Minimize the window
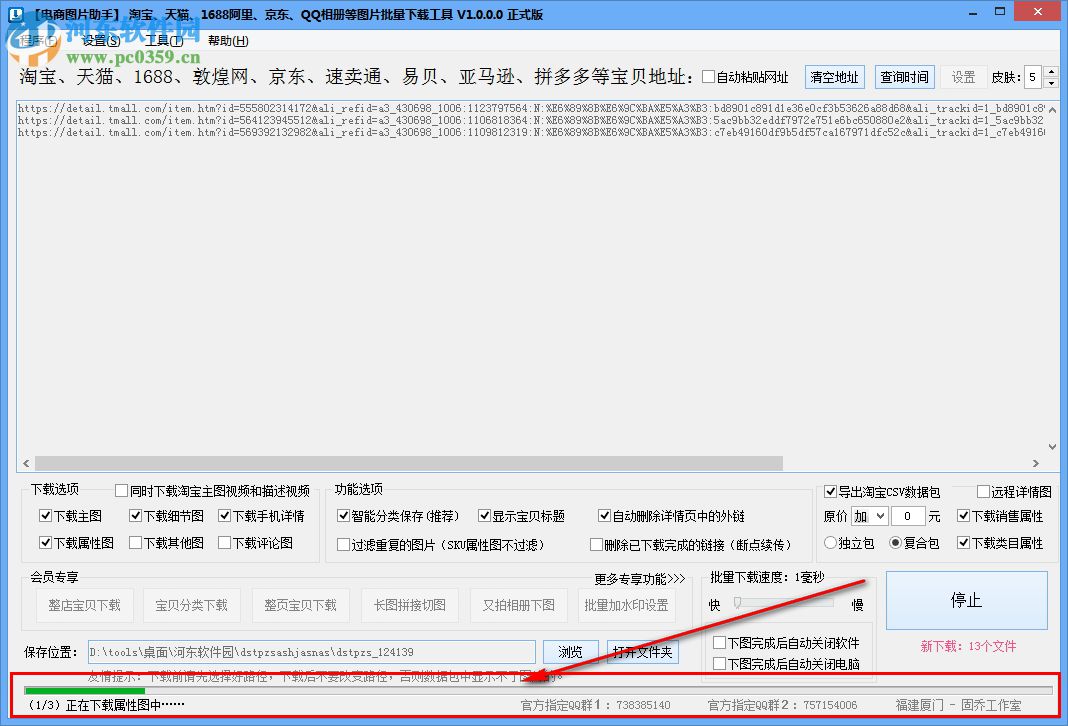The height and width of the screenshot is (726, 1068). 973,12
